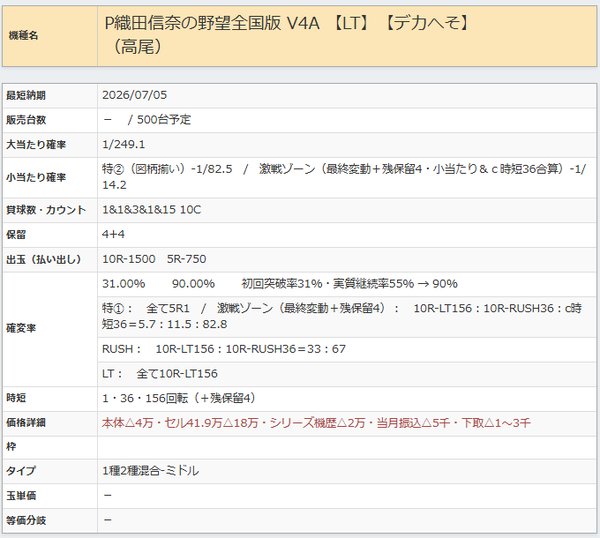Click the '機種名' header label
This screenshot has height=538, width=600.
tap(23, 36)
